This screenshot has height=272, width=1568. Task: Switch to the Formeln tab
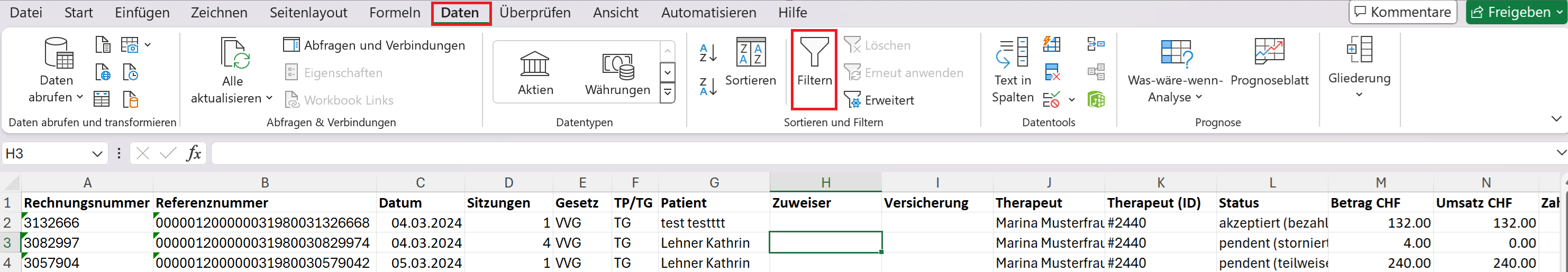395,13
